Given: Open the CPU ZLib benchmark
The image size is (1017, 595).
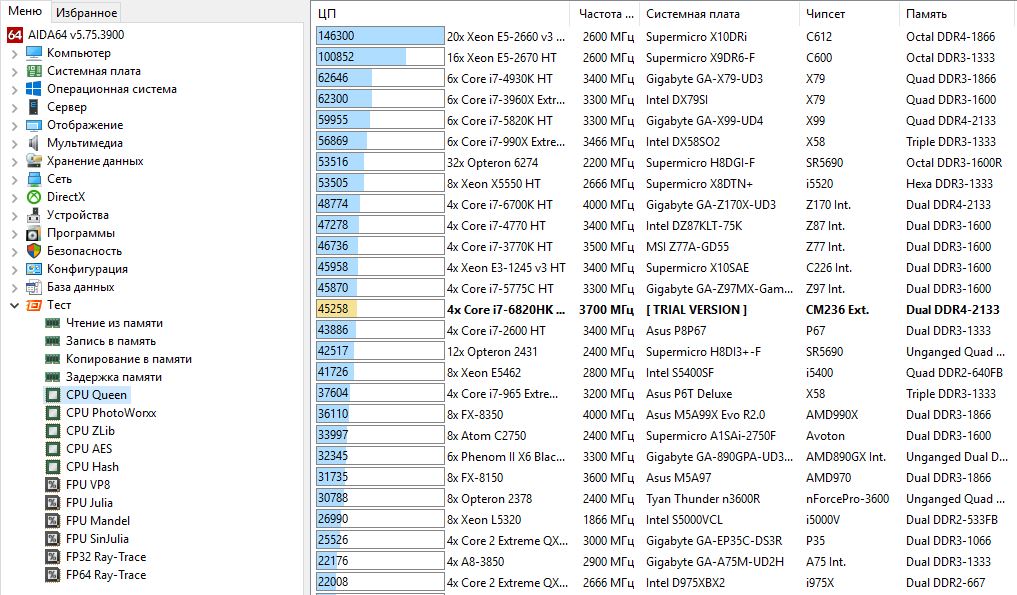Looking at the screenshot, I should pyautogui.click(x=90, y=431).
